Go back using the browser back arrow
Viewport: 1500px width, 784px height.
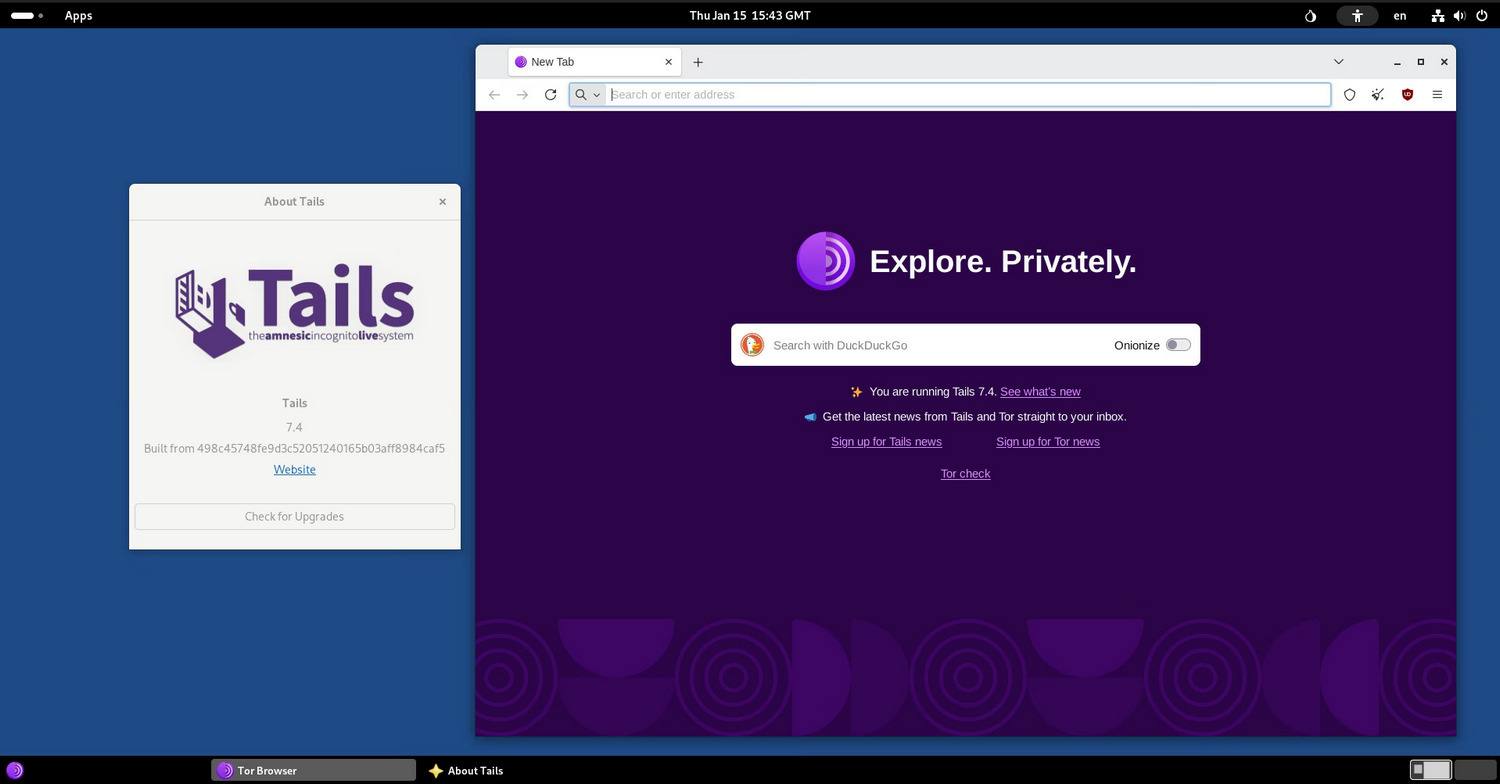coord(494,95)
